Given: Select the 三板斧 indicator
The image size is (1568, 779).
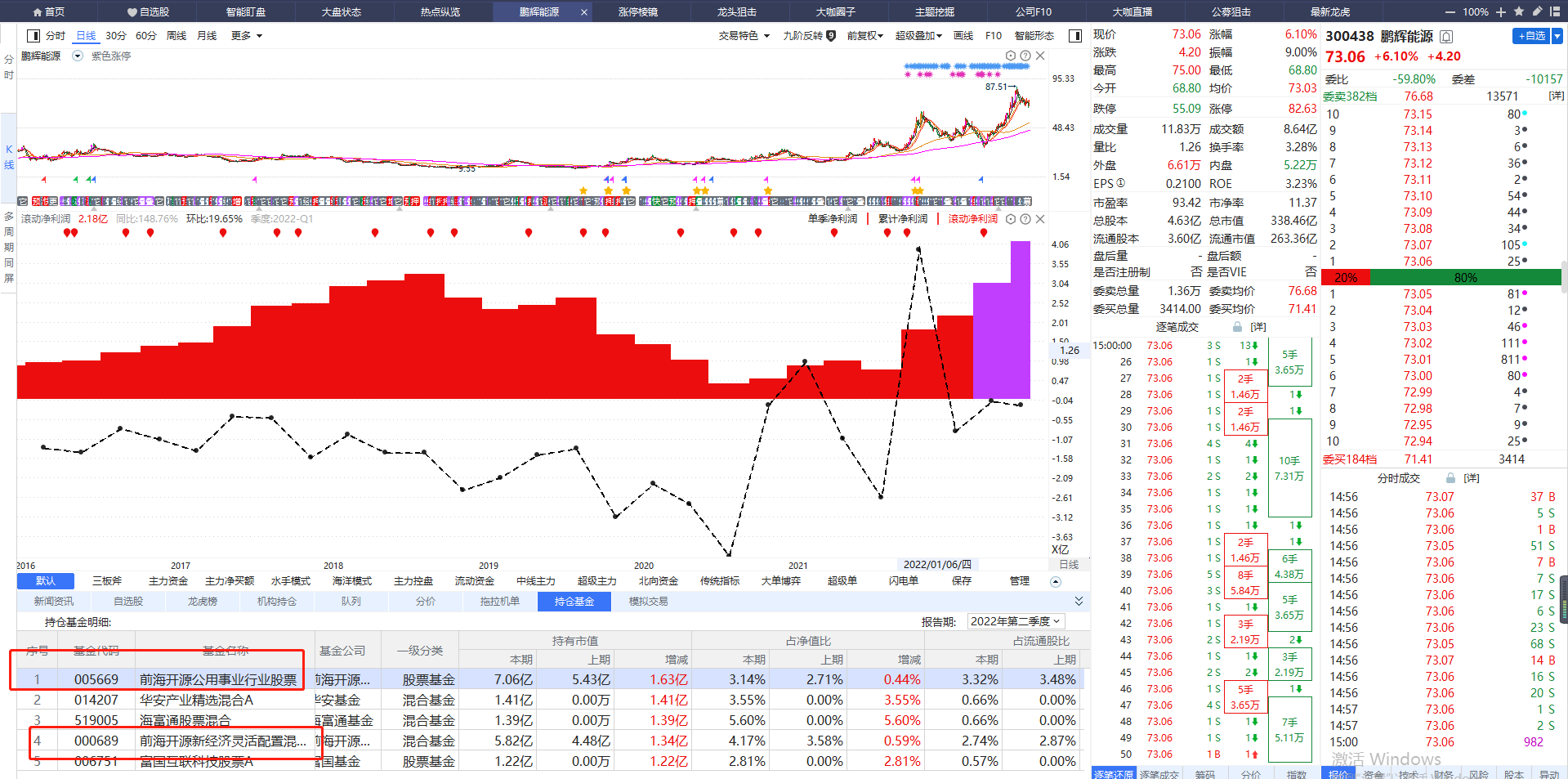Looking at the screenshot, I should (107, 580).
